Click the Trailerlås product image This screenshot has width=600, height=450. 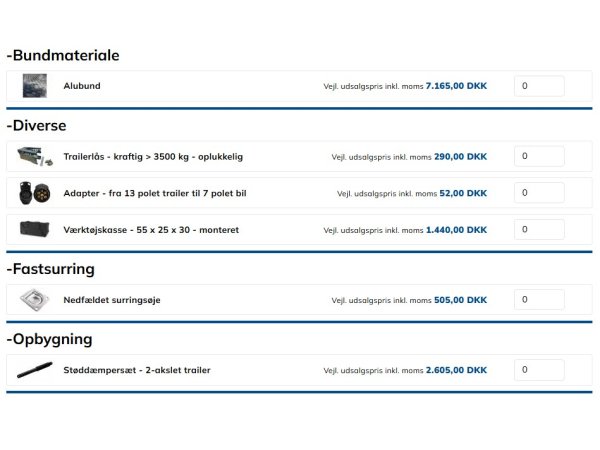(34, 157)
